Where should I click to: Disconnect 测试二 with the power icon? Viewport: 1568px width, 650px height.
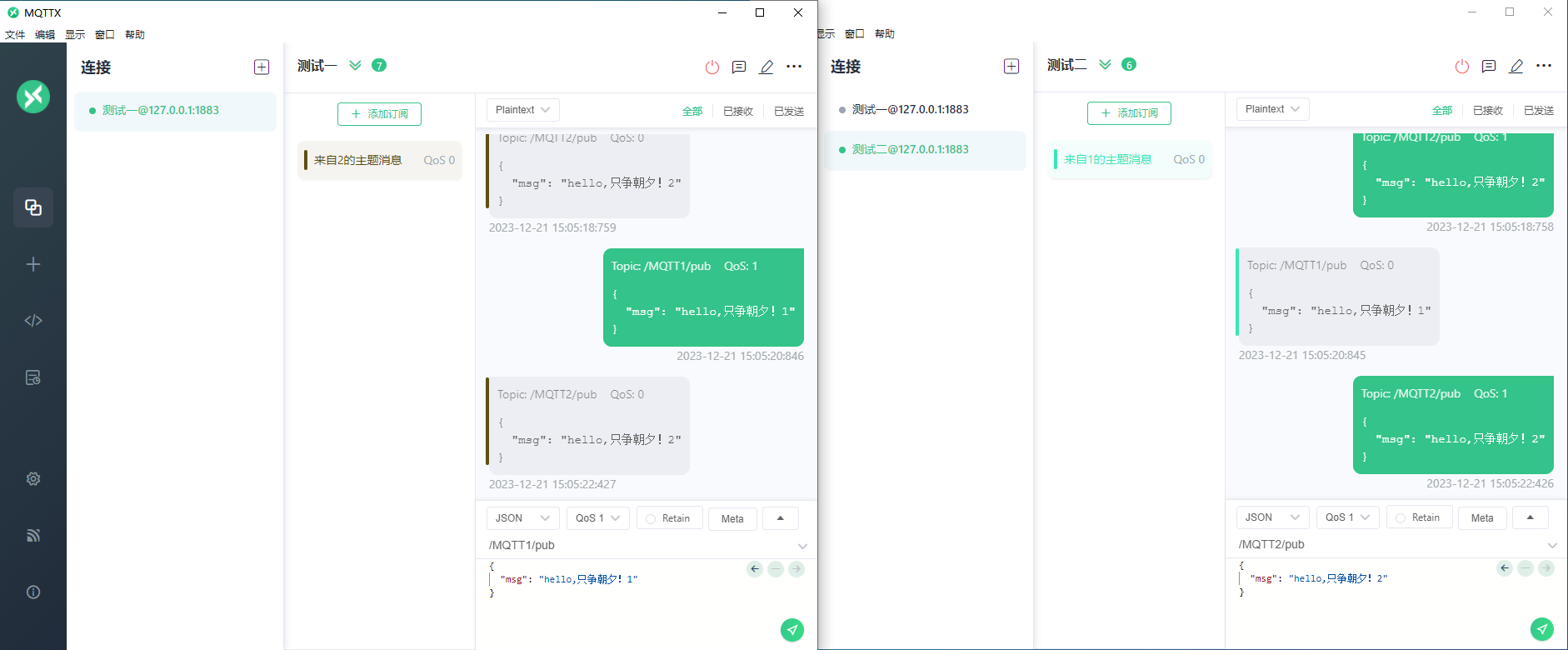pyautogui.click(x=1462, y=67)
